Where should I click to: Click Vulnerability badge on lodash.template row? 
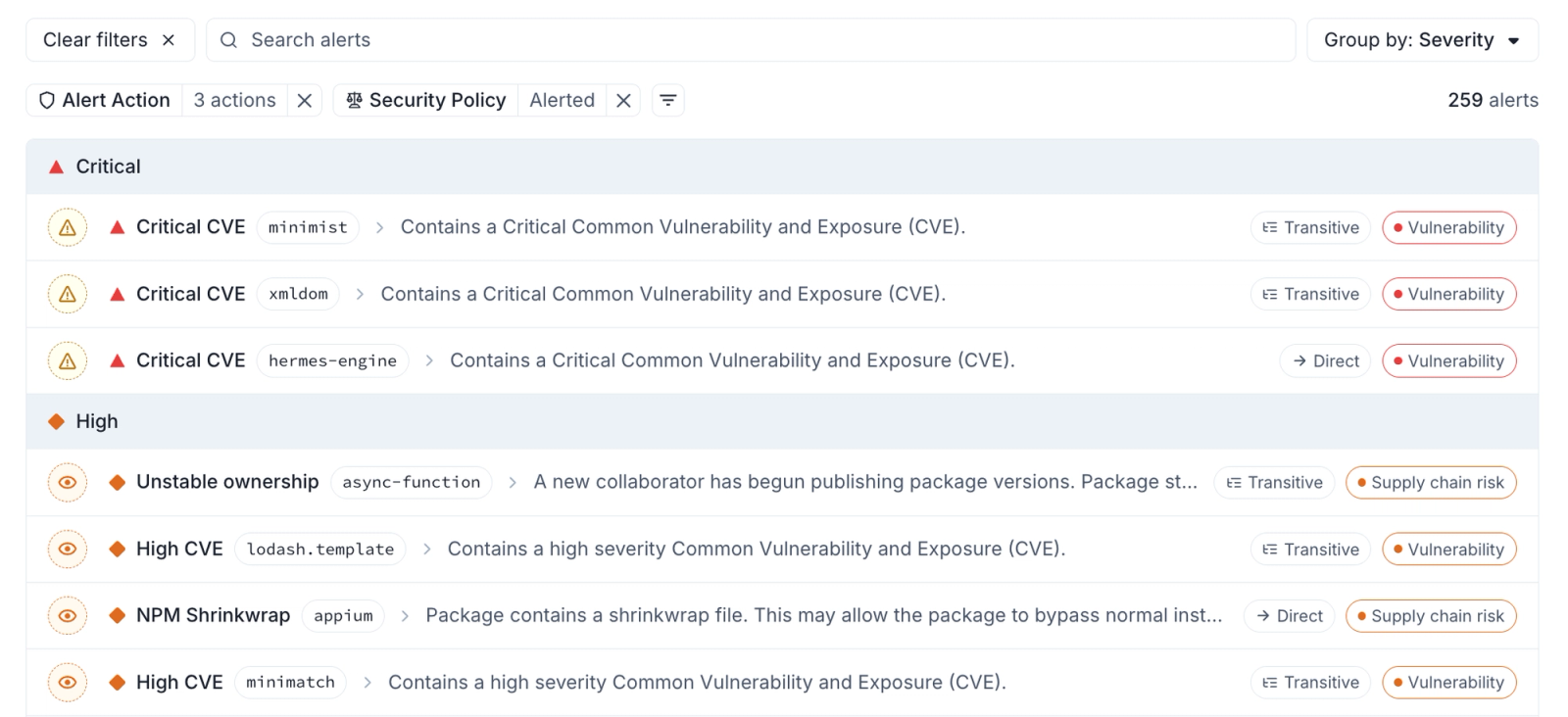(x=1449, y=549)
